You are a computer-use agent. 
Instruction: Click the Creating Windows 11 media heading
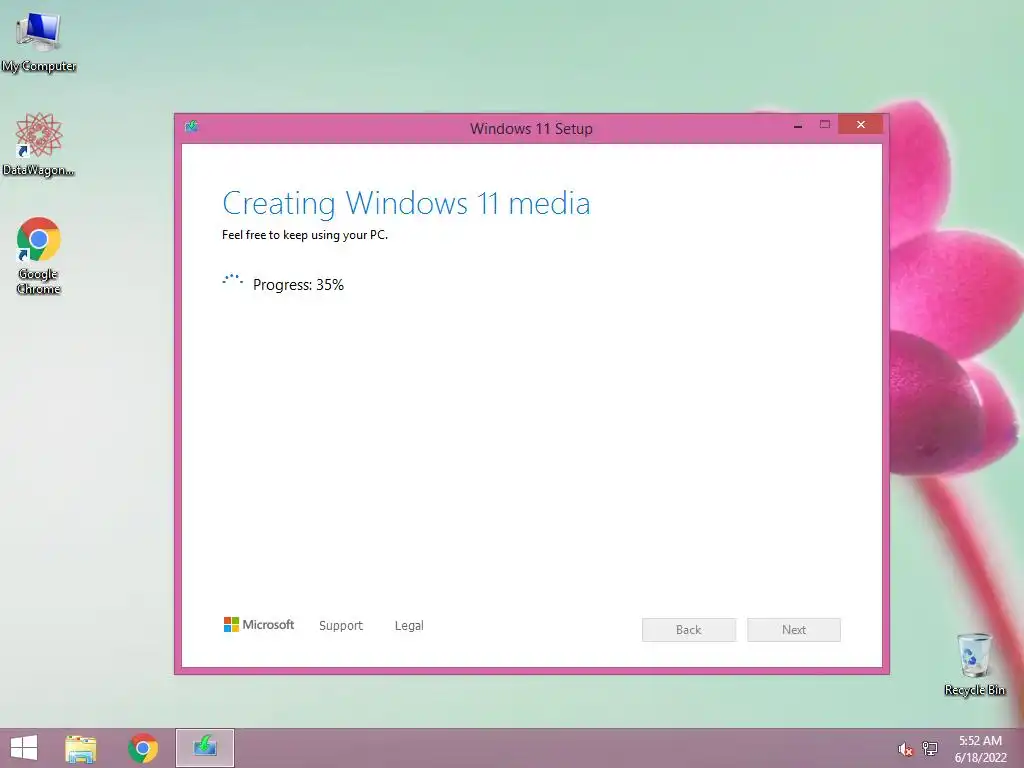(x=406, y=203)
